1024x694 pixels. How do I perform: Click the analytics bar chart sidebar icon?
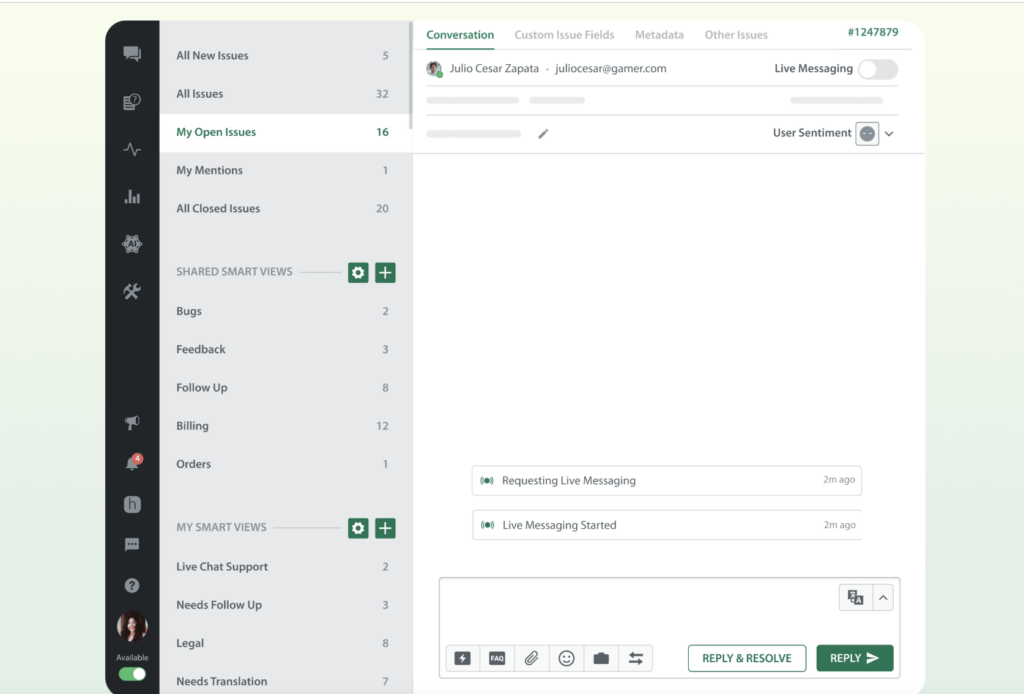point(132,197)
